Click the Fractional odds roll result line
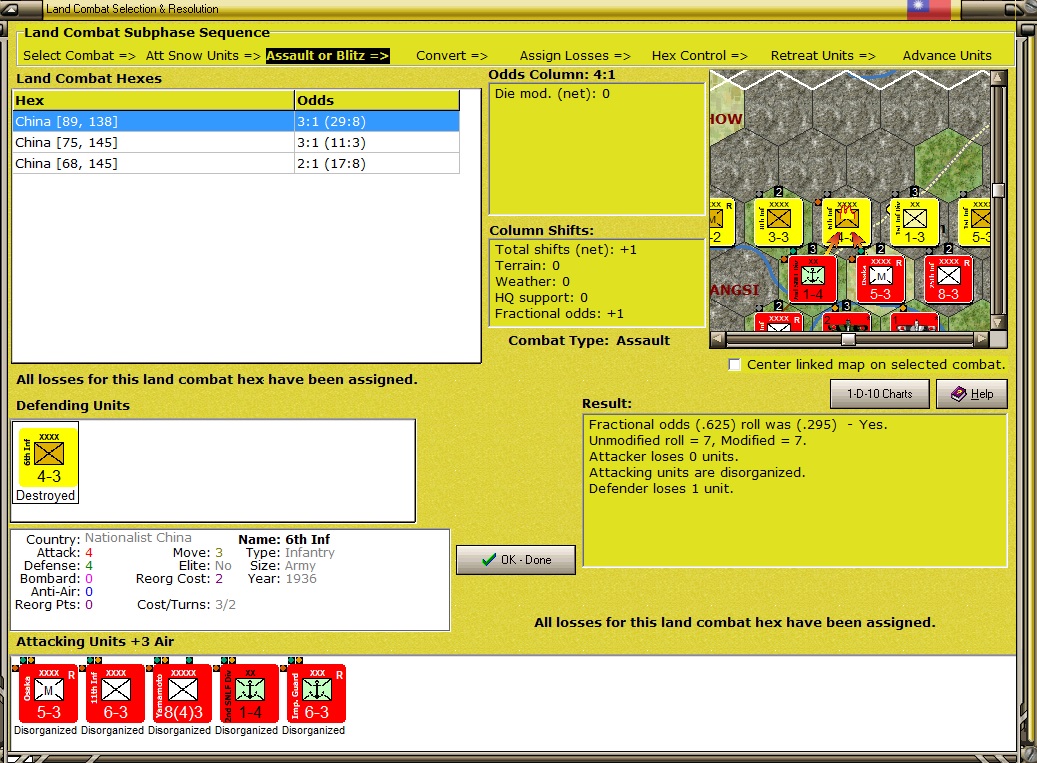Screen dimensions: 1037x763 738,424
